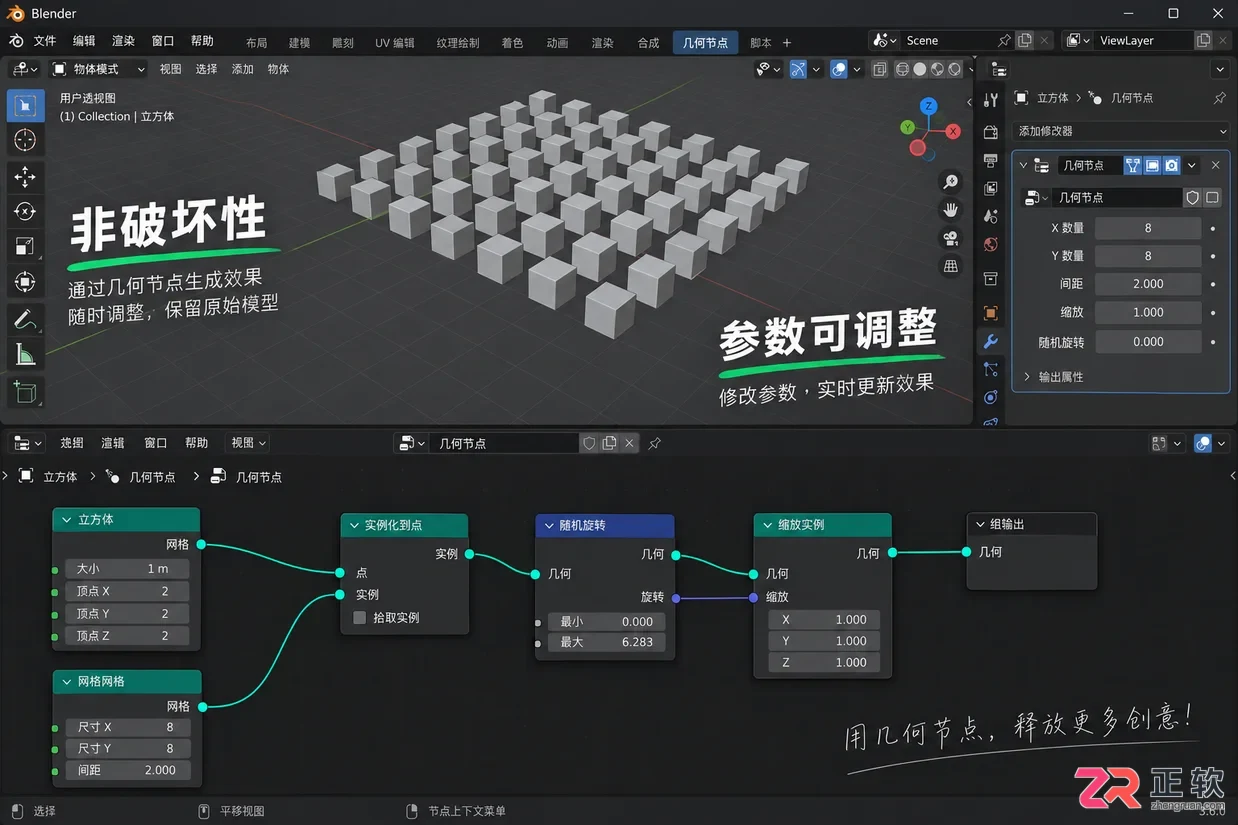Image resolution: width=1238 pixels, height=825 pixels.
Task: Toggle fake user shield in modifier panel
Action: click(x=1192, y=198)
